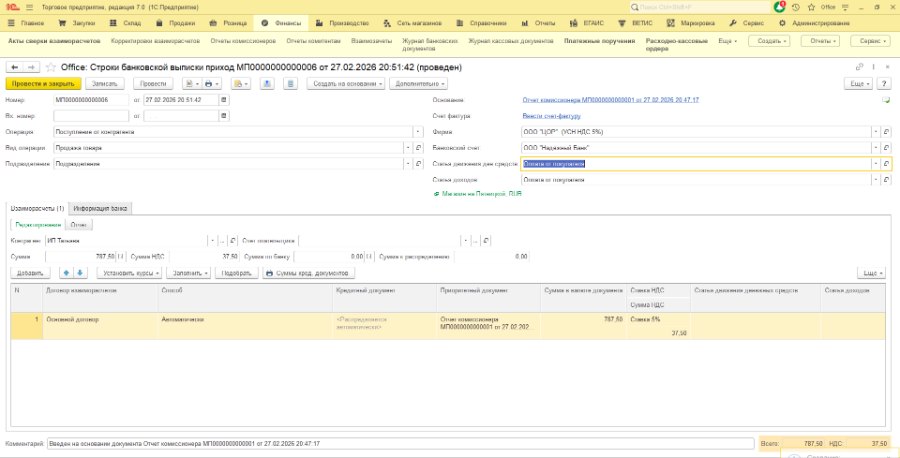Open the Закупки section menu
This screenshot has width=900, height=458.
click(77, 24)
